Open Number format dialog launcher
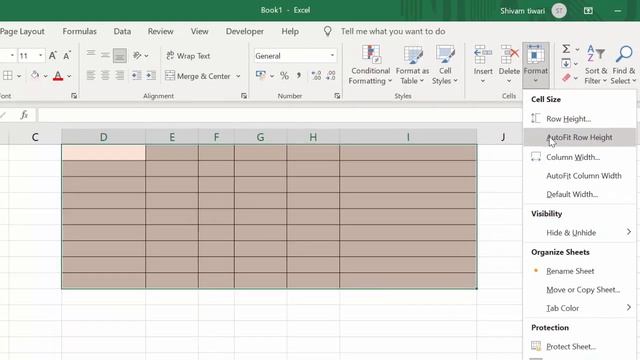640x360 pixels. (x=337, y=96)
